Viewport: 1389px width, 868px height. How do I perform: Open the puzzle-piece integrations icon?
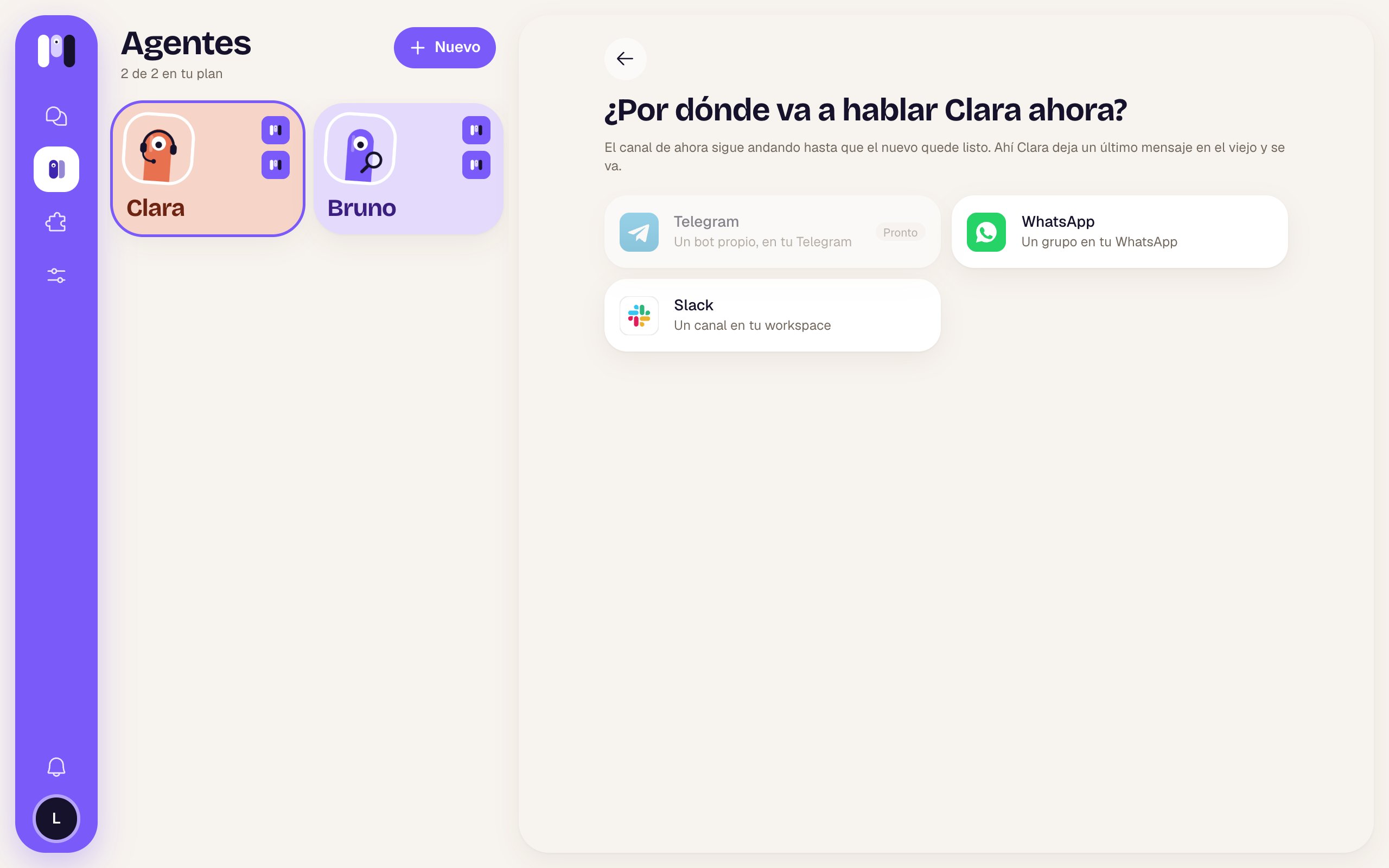click(x=56, y=222)
